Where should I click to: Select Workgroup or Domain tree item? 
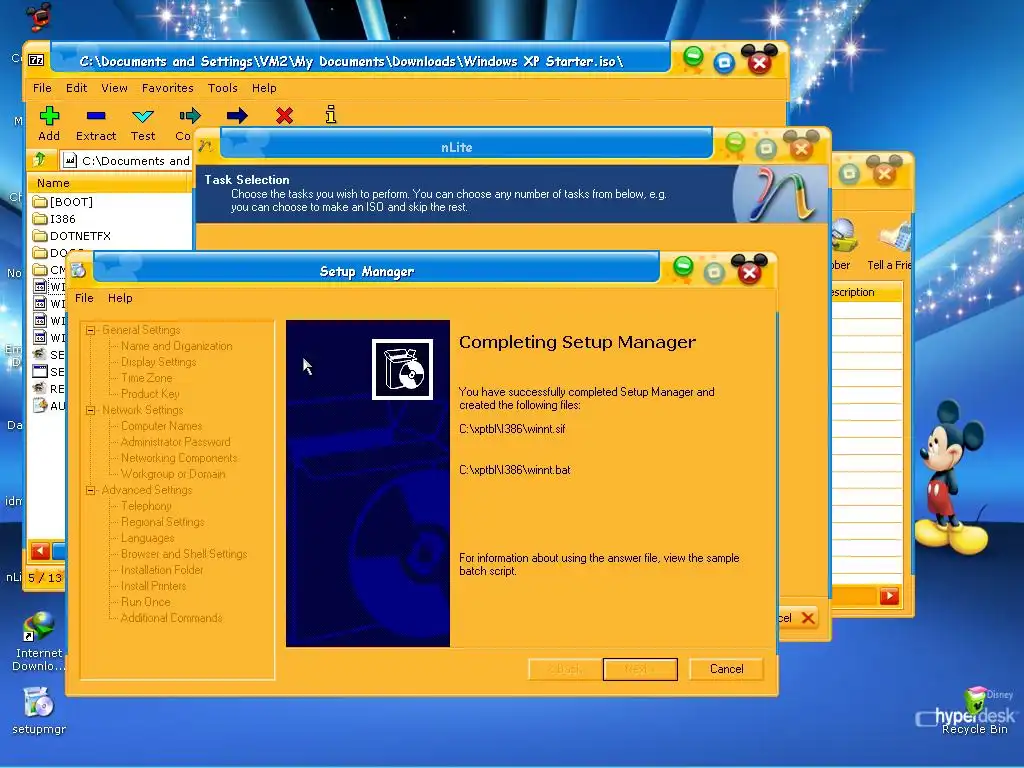(x=173, y=474)
